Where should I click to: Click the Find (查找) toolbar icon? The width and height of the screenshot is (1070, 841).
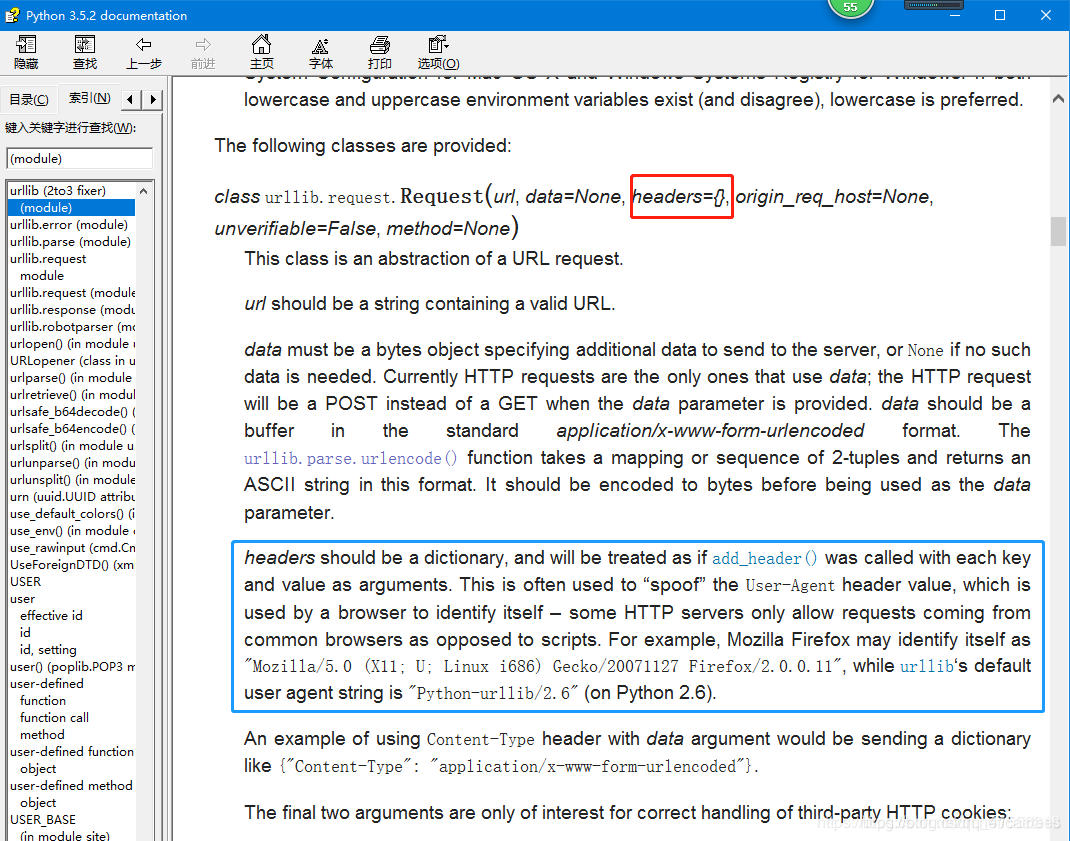click(85, 53)
